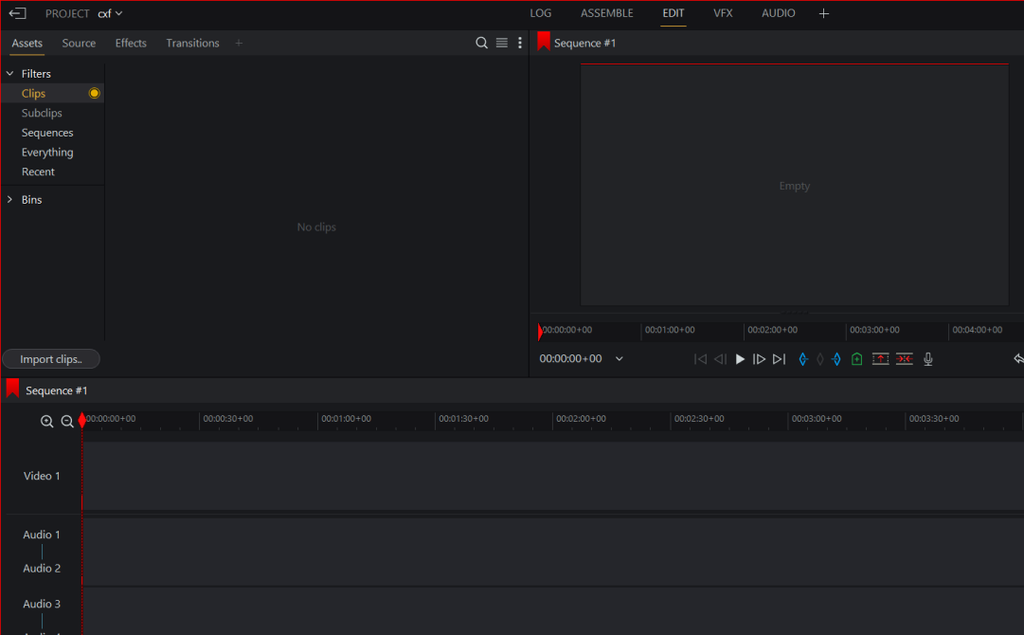
Task: Open the AUDIO workspace tab
Action: coord(778,13)
